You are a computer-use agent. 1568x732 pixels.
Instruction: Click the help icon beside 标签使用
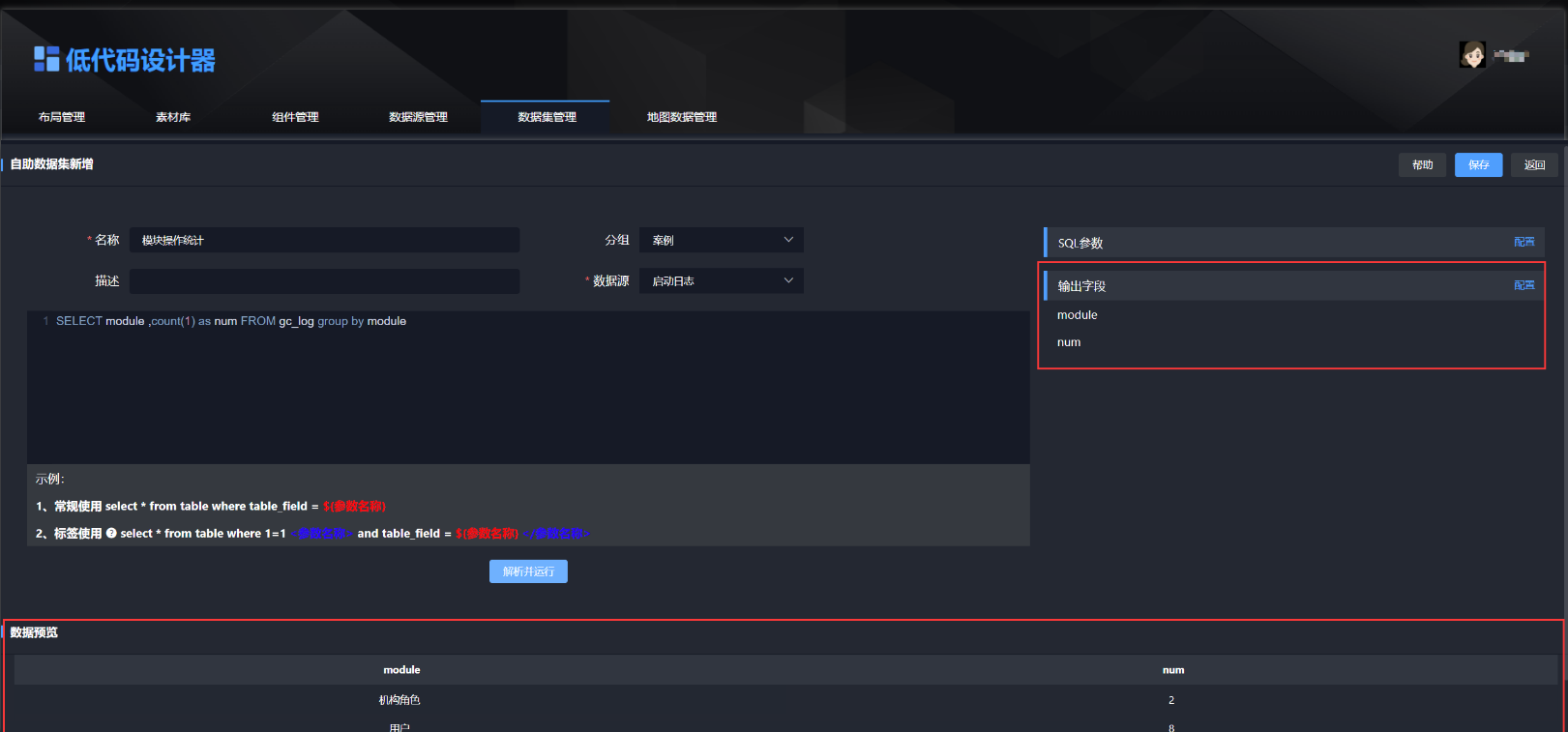click(111, 533)
